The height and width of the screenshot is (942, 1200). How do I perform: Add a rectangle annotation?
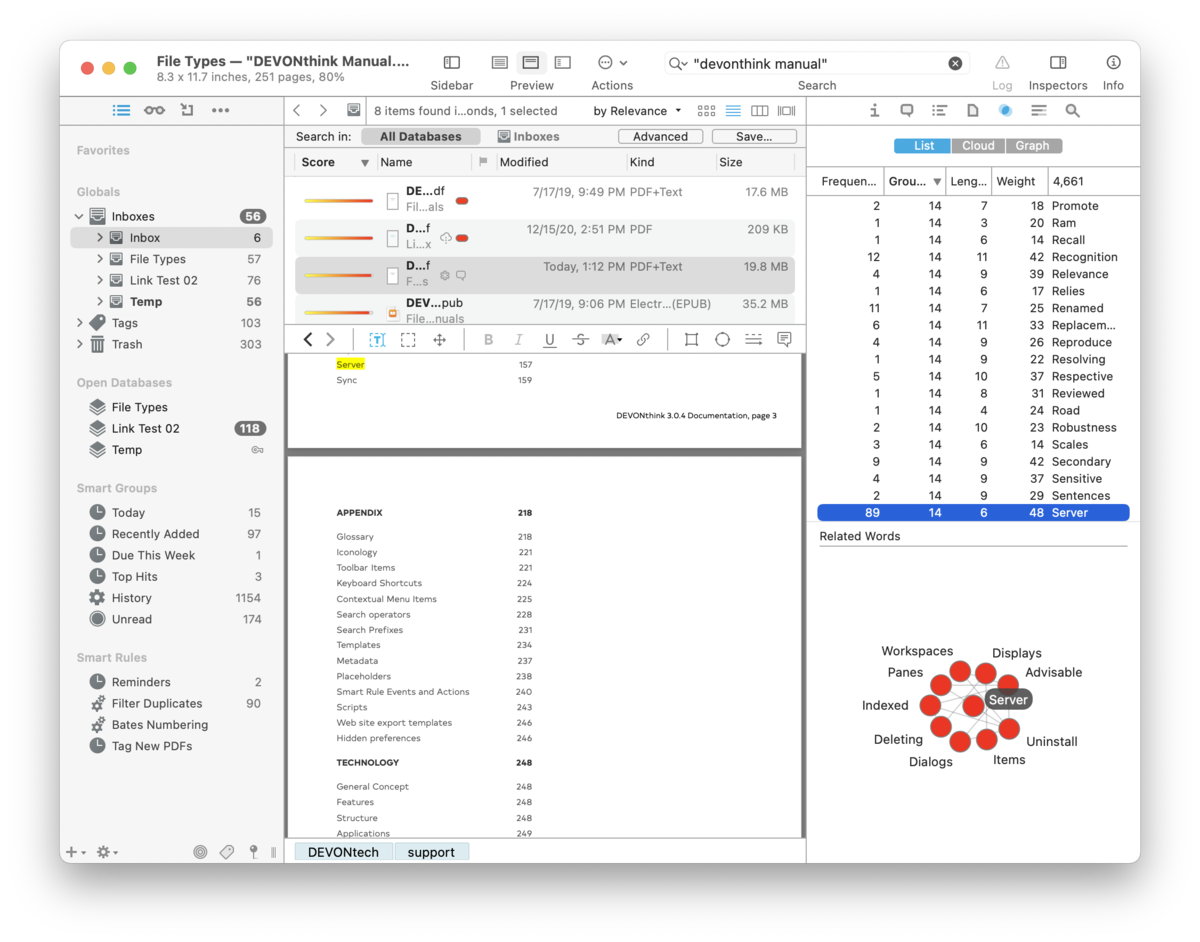tap(691, 340)
